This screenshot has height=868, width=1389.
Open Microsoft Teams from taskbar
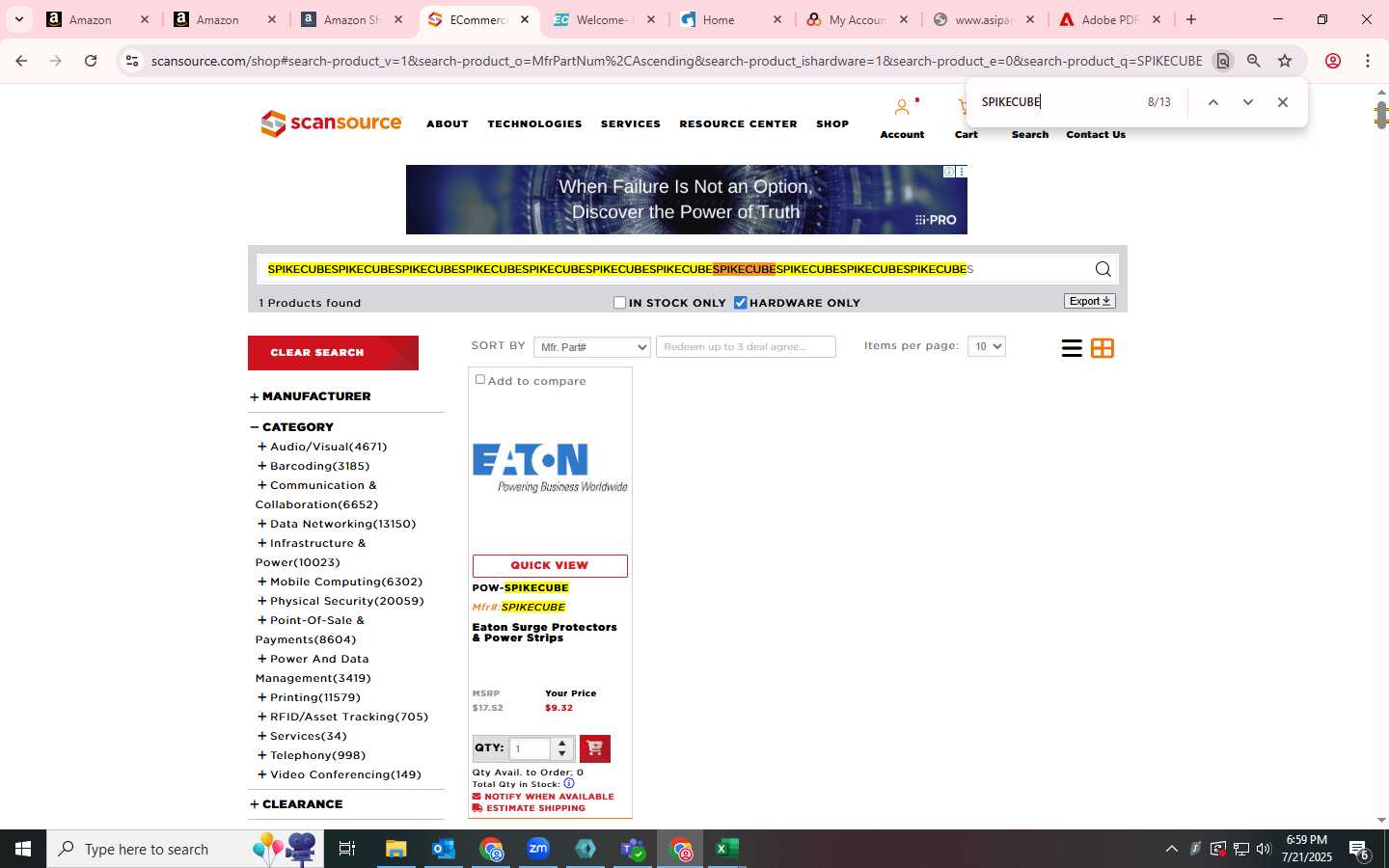pyautogui.click(x=633, y=849)
